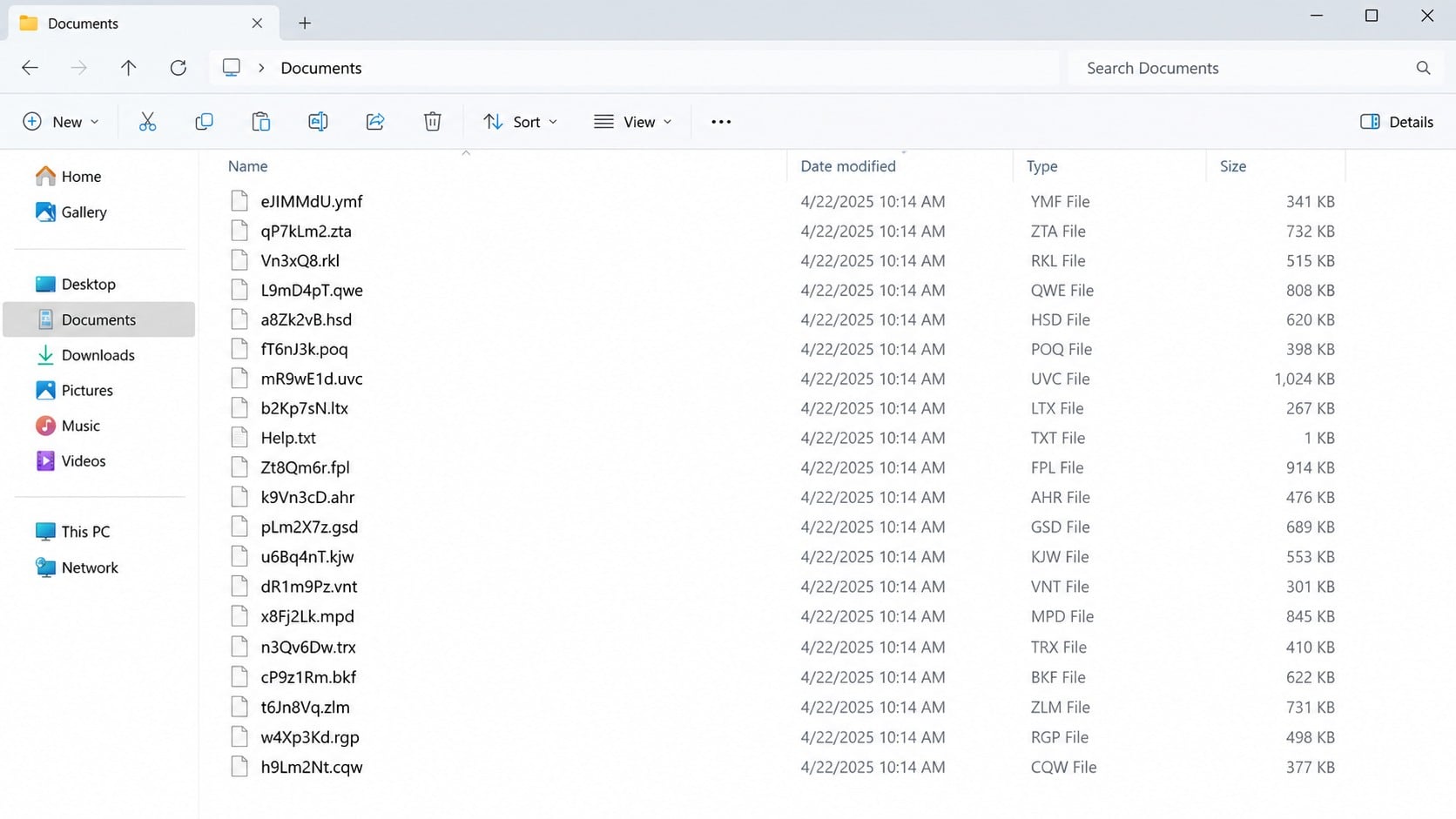Select file fT6nJ3k.poq

point(304,350)
